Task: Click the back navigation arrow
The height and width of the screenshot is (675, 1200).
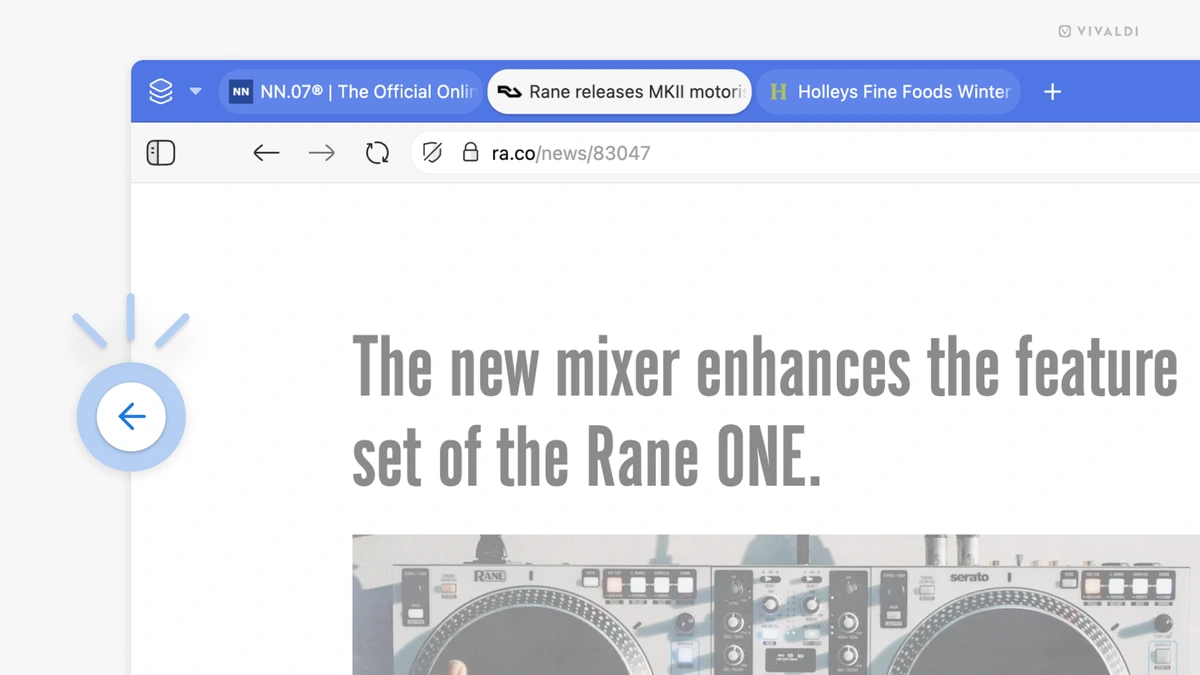Action: point(265,152)
